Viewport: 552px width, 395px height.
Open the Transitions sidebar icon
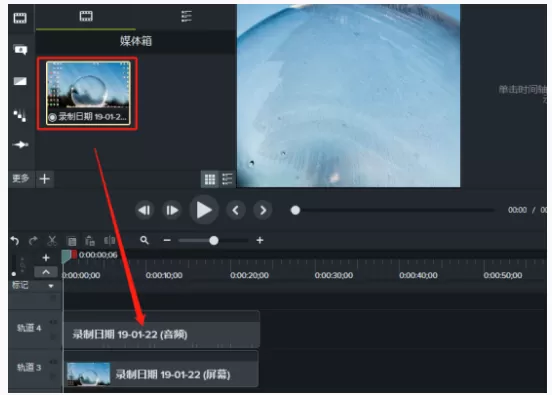point(20,81)
